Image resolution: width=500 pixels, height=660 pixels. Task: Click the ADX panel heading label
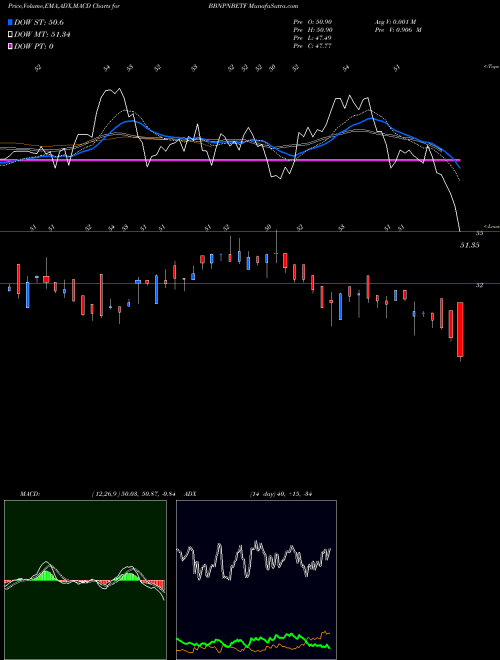pyautogui.click(x=191, y=494)
